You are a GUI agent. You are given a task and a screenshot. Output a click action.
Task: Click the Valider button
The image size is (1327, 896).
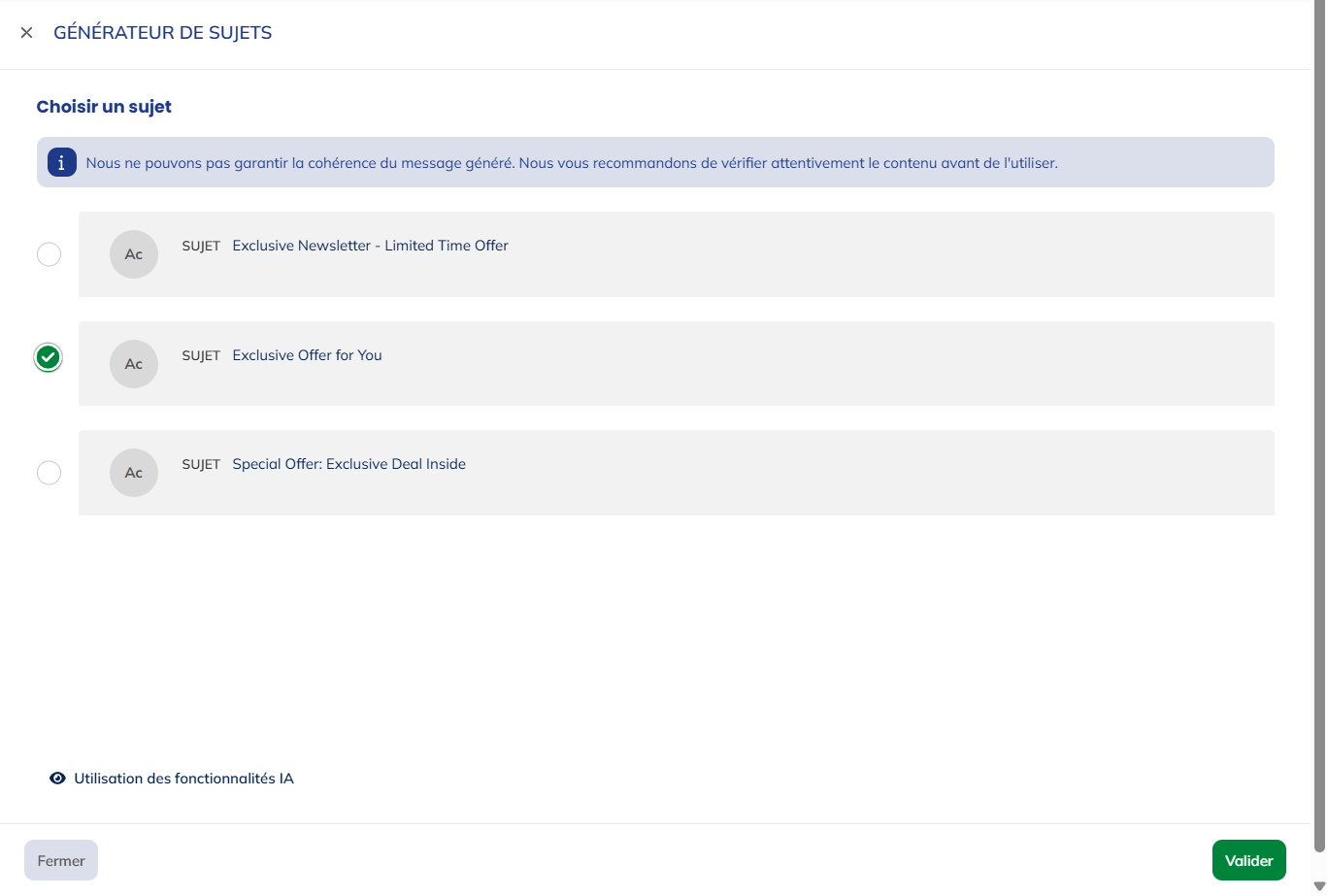[1248, 860]
